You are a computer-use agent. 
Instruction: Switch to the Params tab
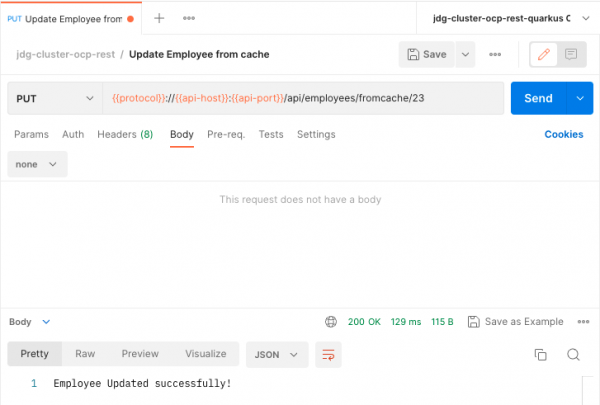31,134
